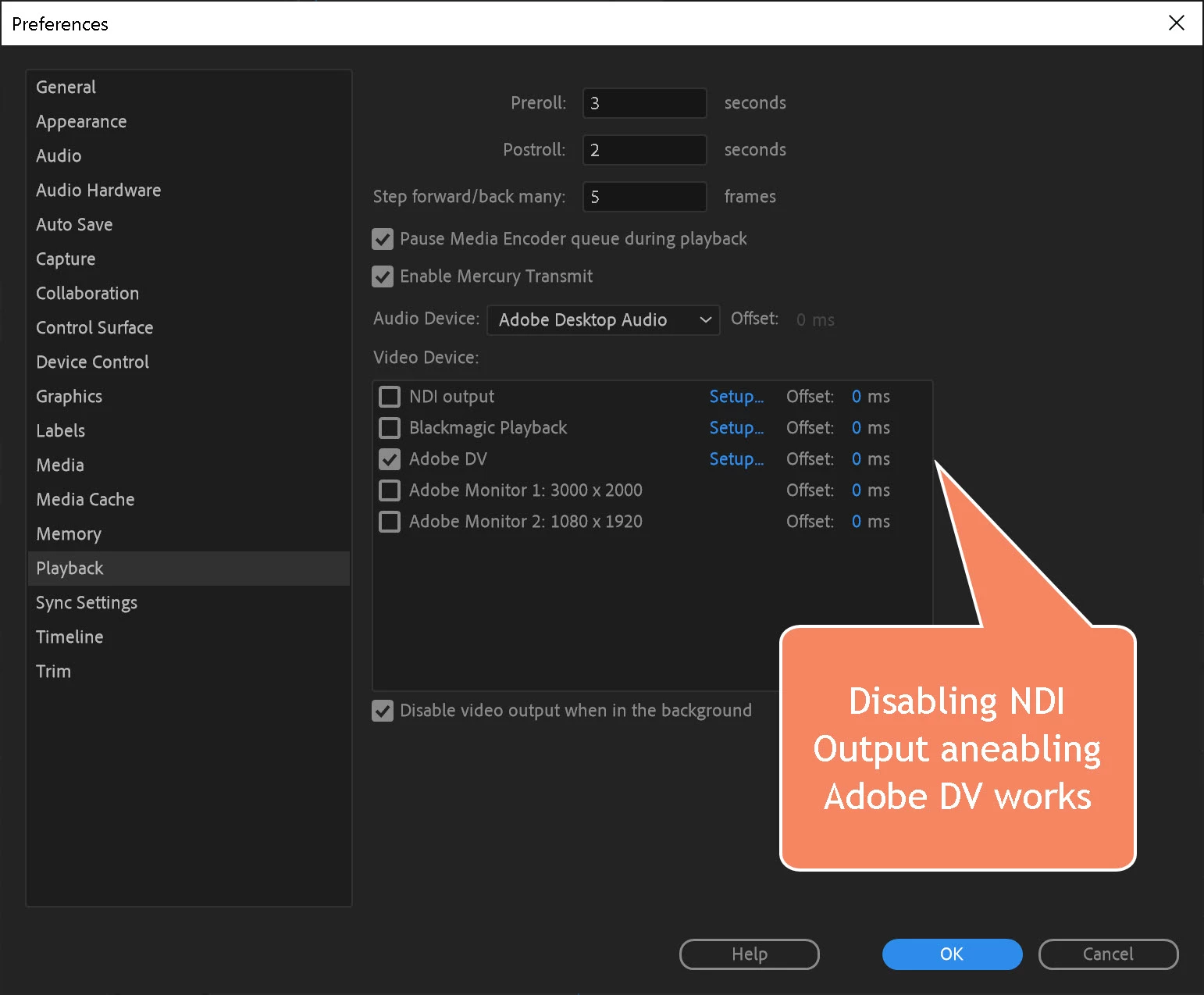
Task: Confirm preferences with OK button
Action: (952, 954)
